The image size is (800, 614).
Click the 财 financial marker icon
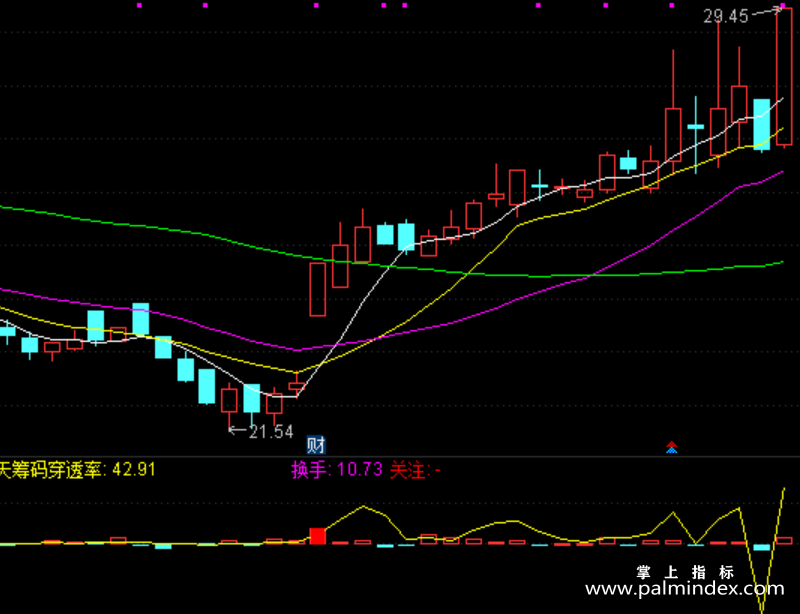coord(316,445)
